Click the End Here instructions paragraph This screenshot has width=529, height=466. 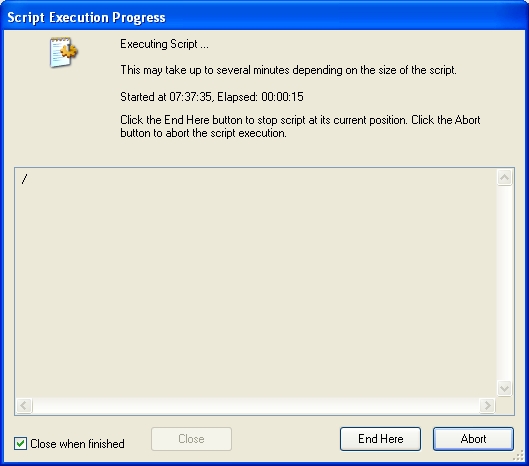point(300,127)
